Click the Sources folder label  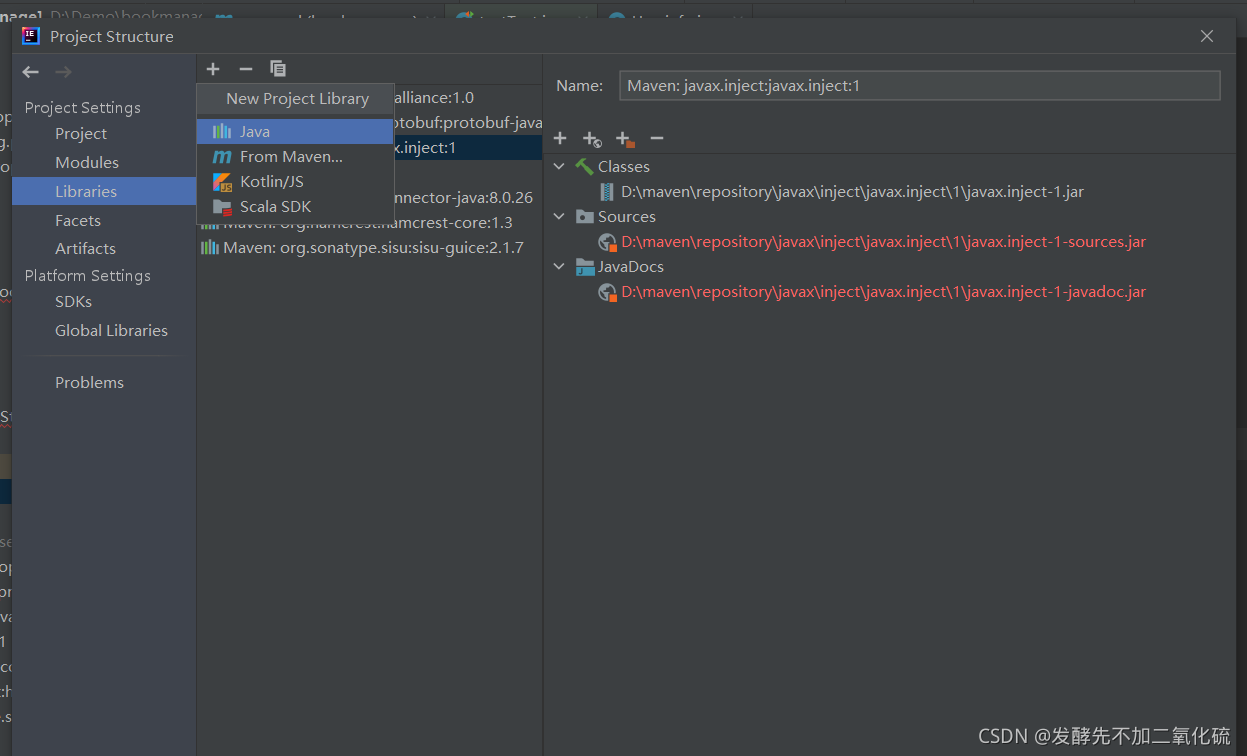[x=626, y=216]
